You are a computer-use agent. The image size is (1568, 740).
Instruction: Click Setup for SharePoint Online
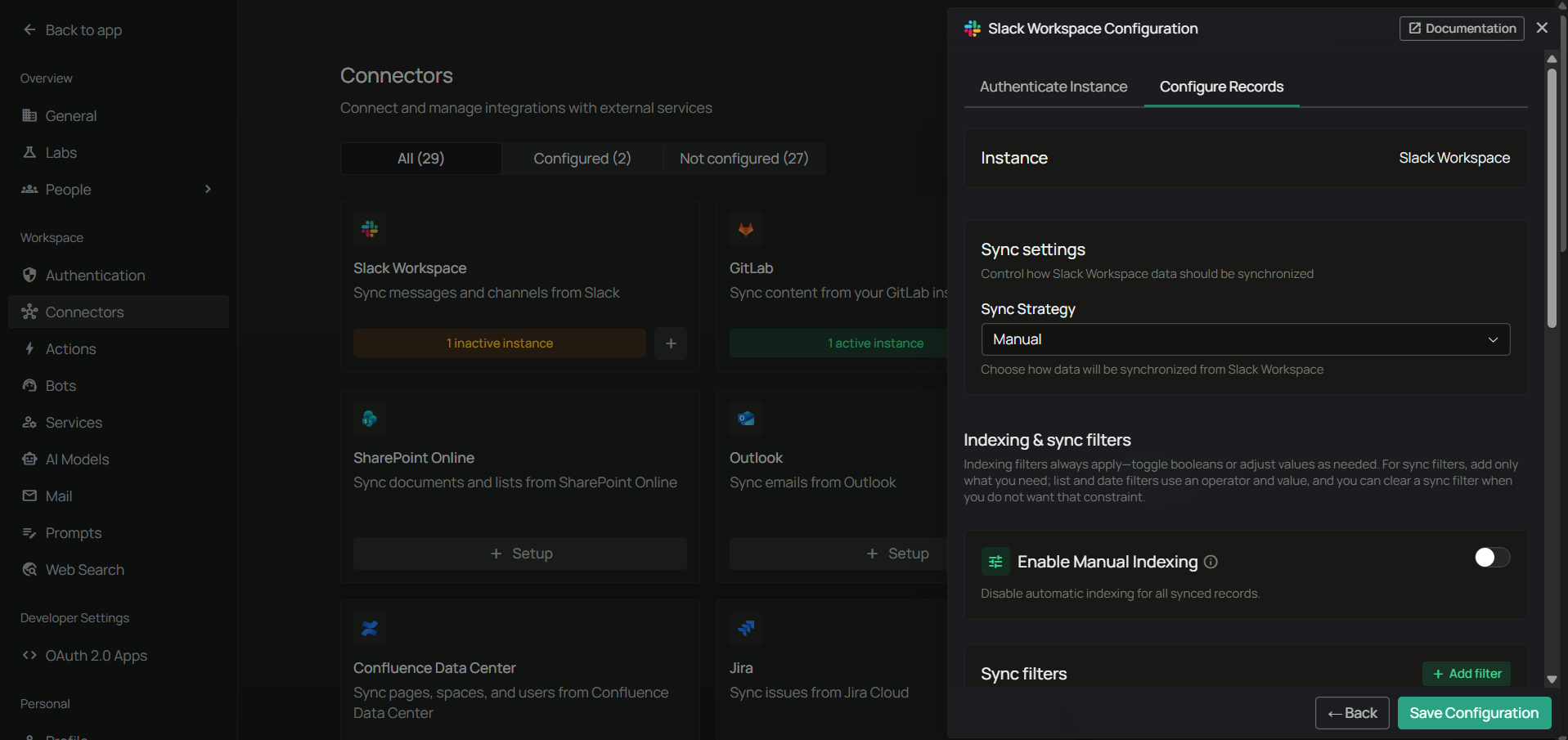click(x=520, y=554)
